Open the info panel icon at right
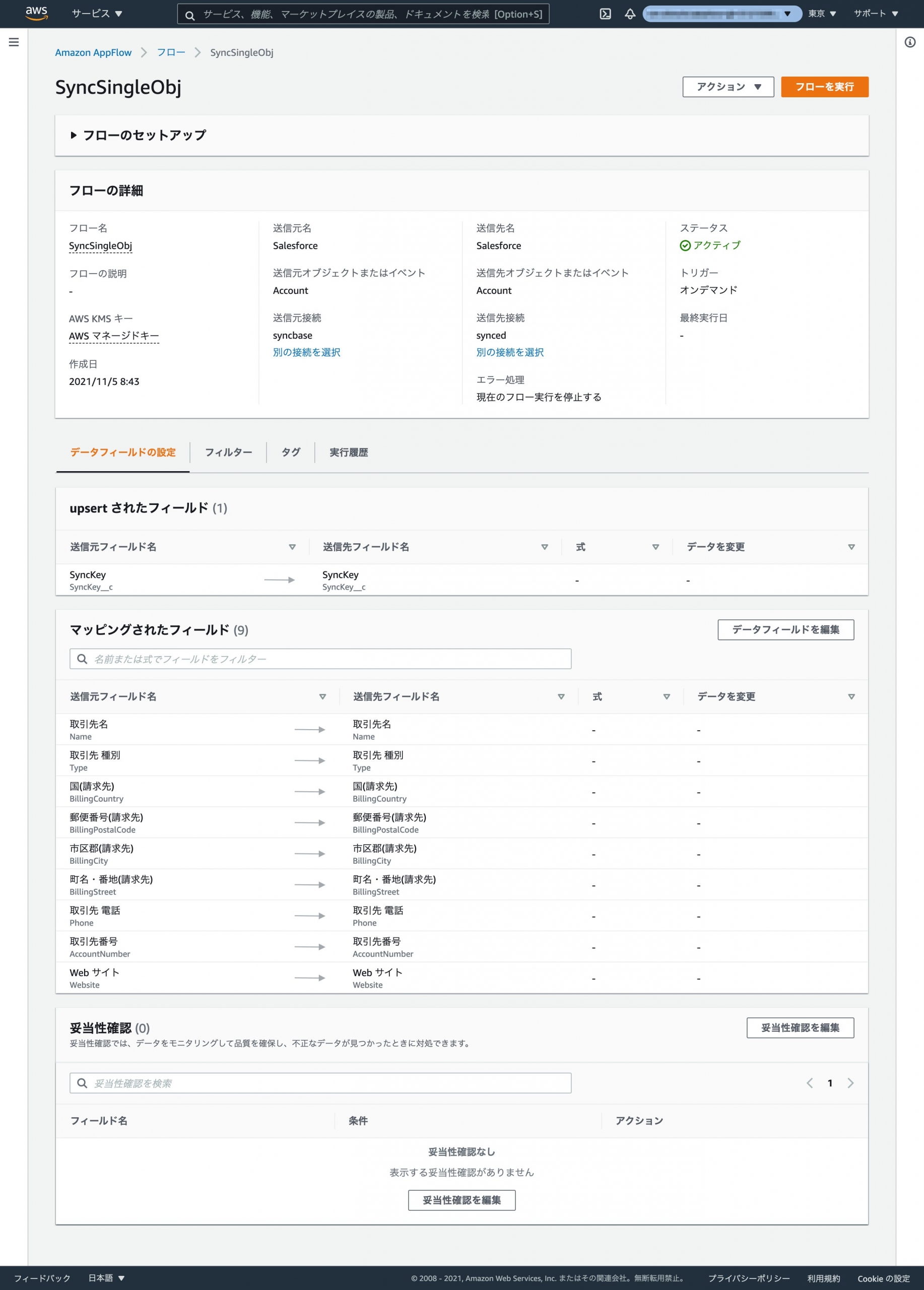 (x=910, y=42)
